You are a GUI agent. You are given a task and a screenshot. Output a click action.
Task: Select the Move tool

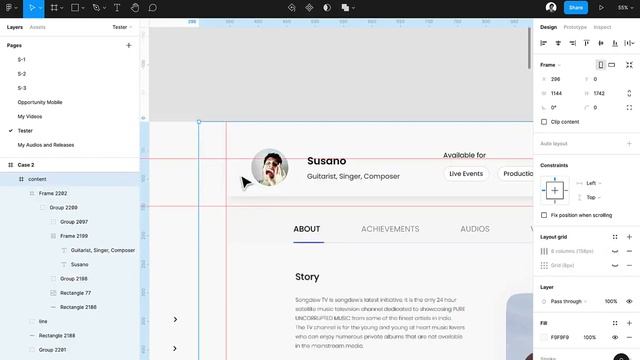(x=32, y=8)
